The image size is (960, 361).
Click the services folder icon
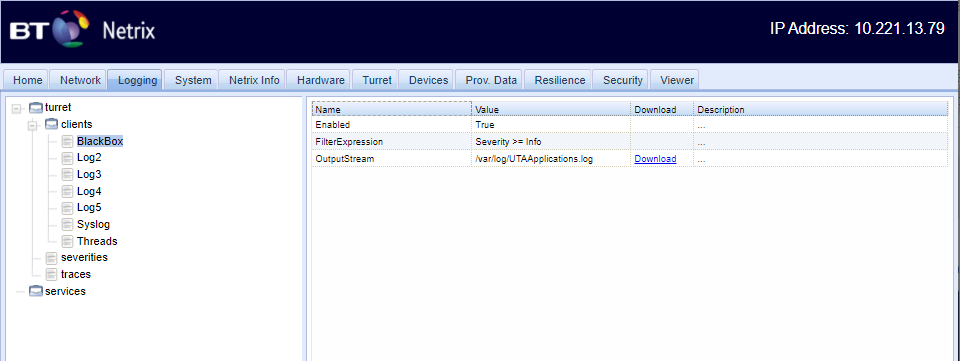coord(37,291)
